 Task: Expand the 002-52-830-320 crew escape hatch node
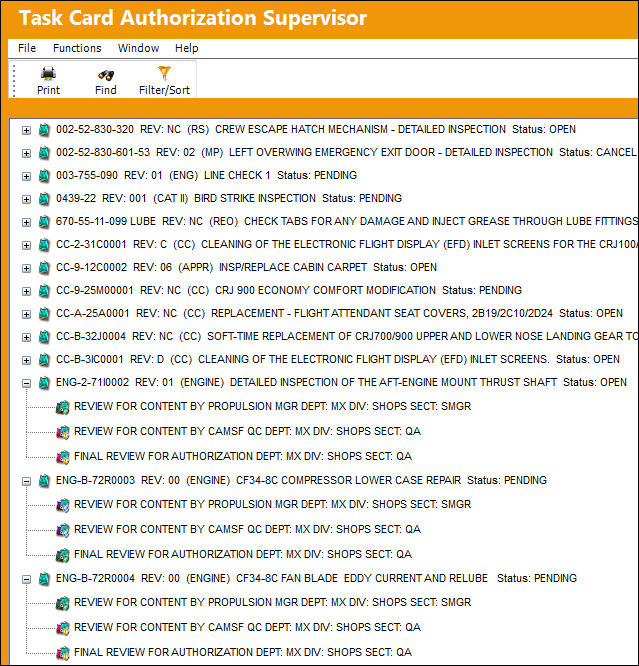click(x=26, y=130)
